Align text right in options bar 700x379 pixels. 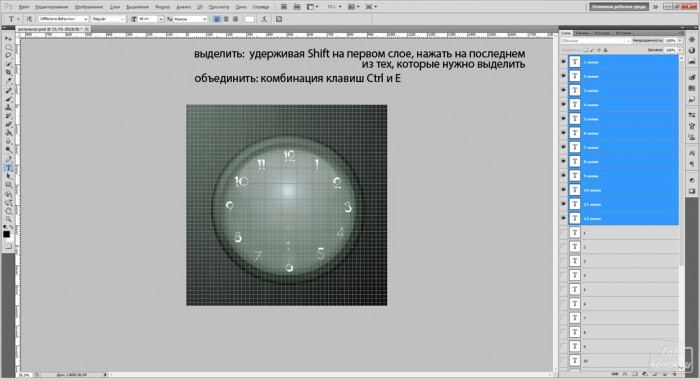tap(235, 19)
